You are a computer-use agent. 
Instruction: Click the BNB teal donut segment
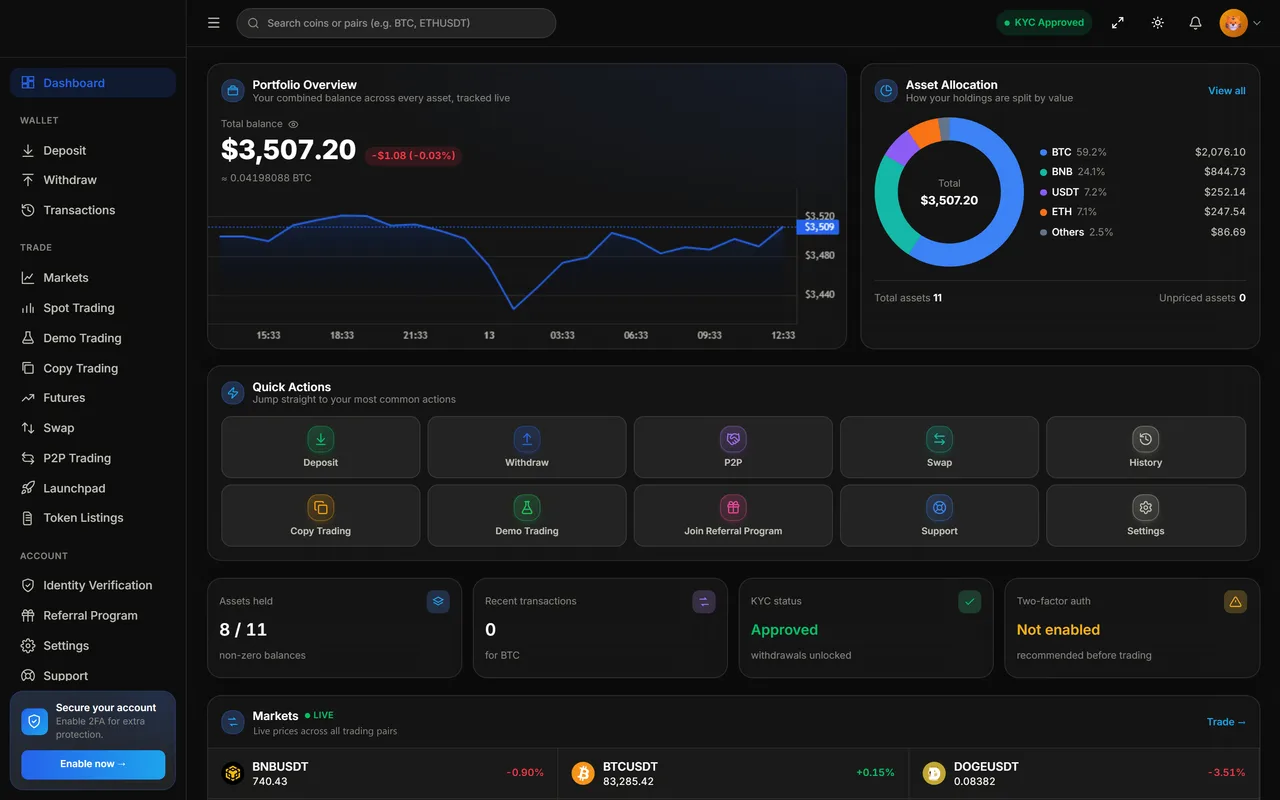pyautogui.click(x=889, y=203)
